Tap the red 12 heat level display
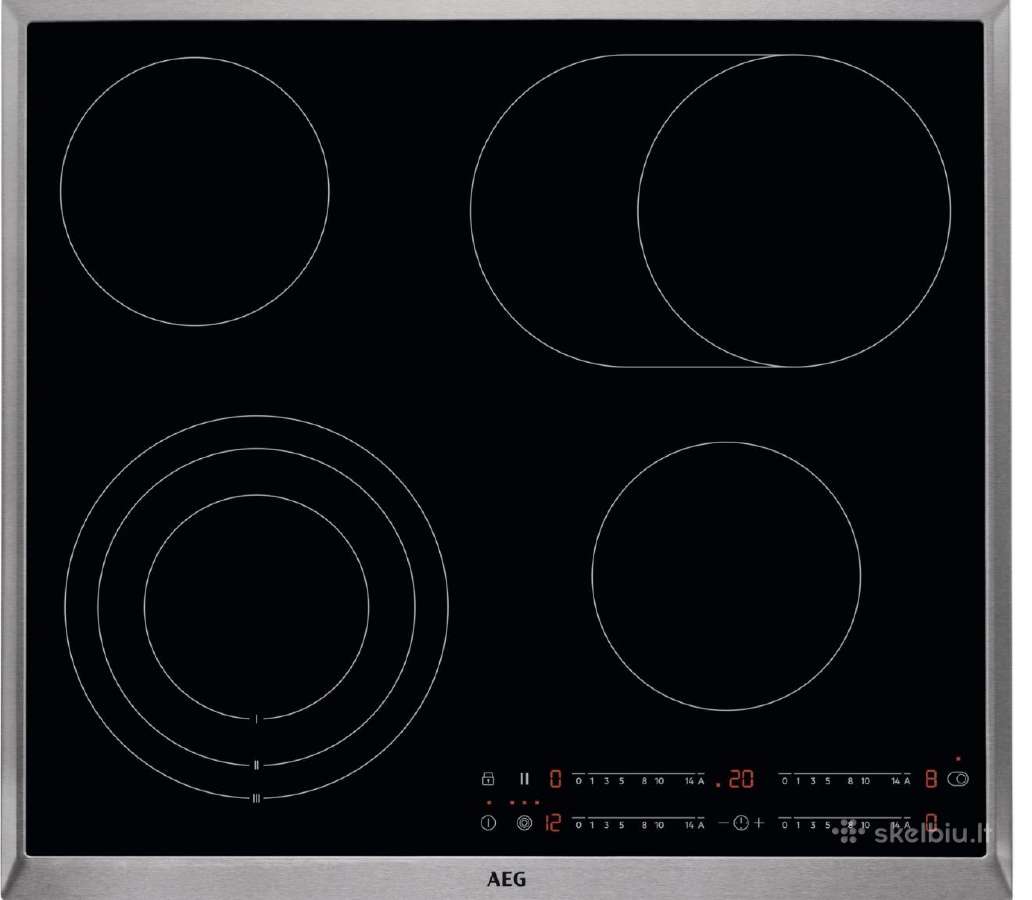The height and width of the screenshot is (900, 1032). [553, 823]
